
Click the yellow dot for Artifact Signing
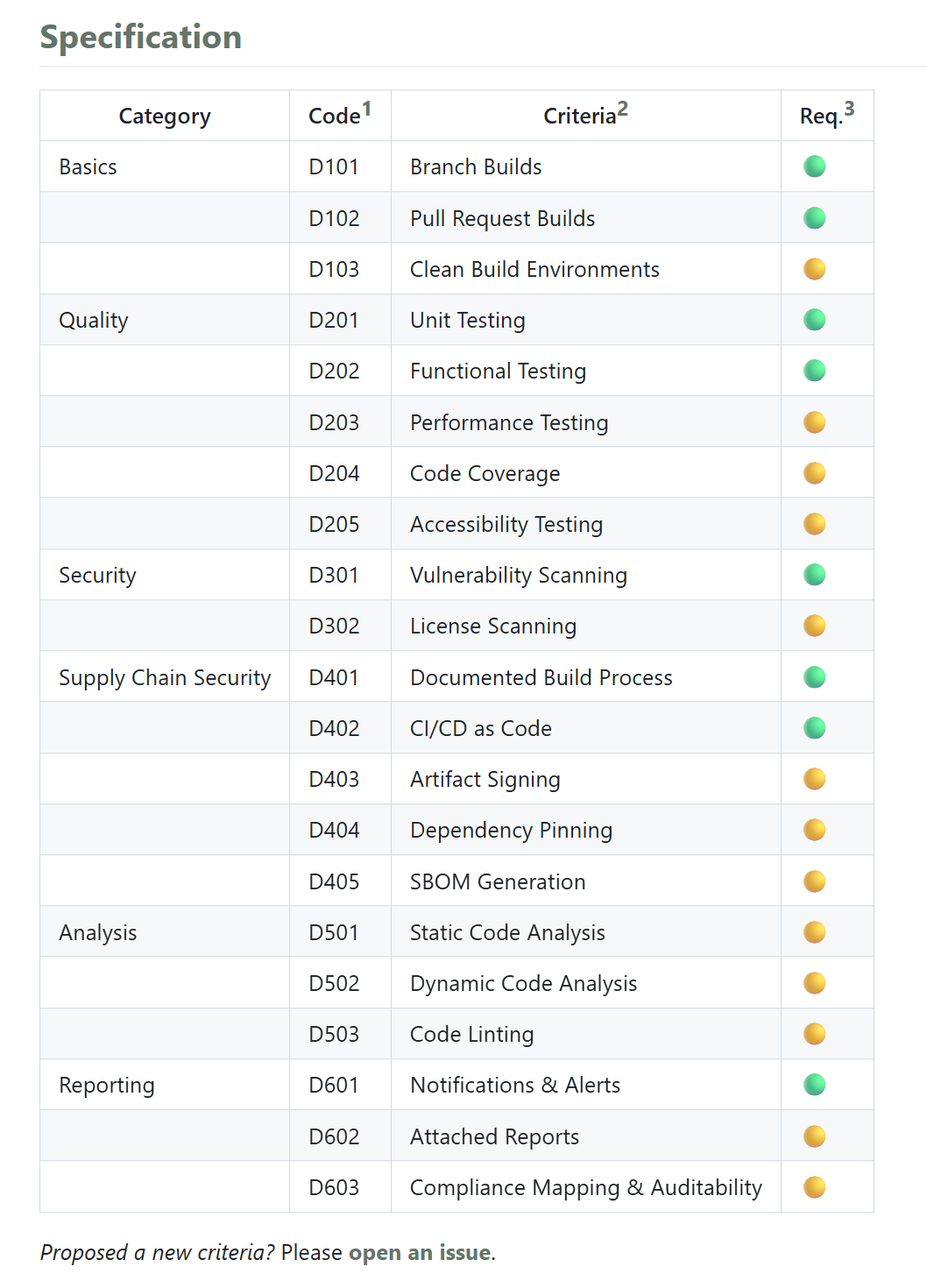(814, 779)
